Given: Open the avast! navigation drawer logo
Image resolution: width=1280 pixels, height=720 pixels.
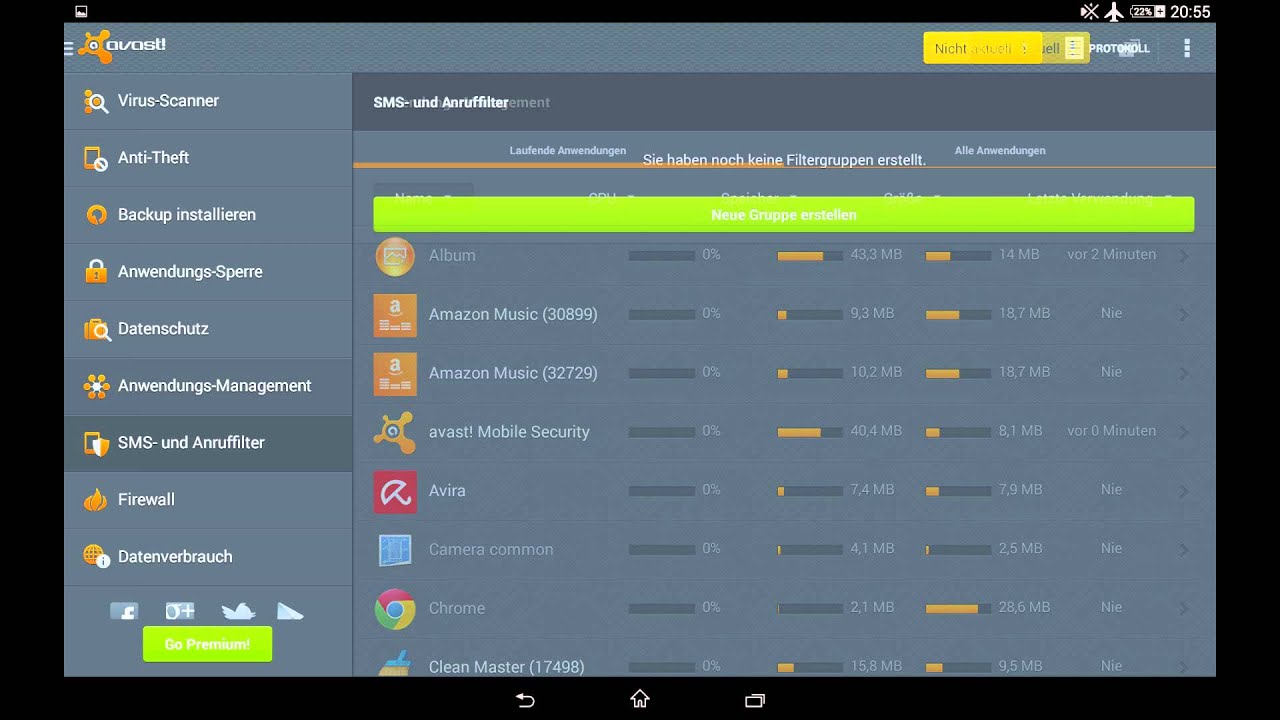Looking at the screenshot, I should coord(121,46).
